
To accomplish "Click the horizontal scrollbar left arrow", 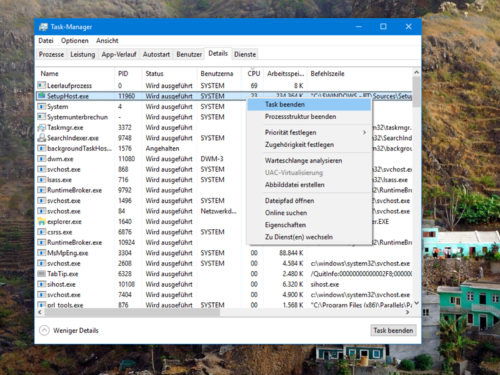I will click(x=40, y=312).
